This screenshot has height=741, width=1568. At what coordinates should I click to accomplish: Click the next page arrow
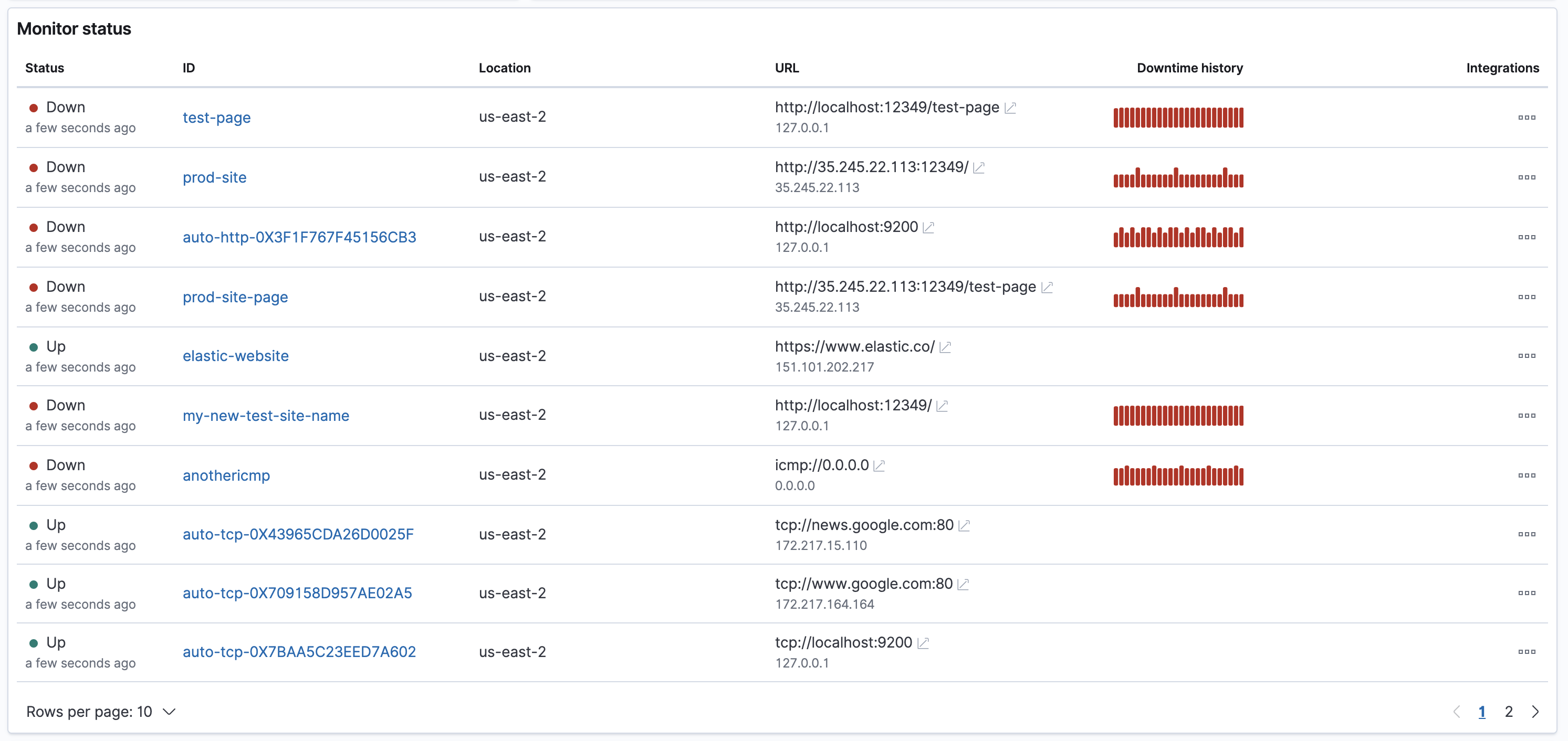coord(1535,712)
